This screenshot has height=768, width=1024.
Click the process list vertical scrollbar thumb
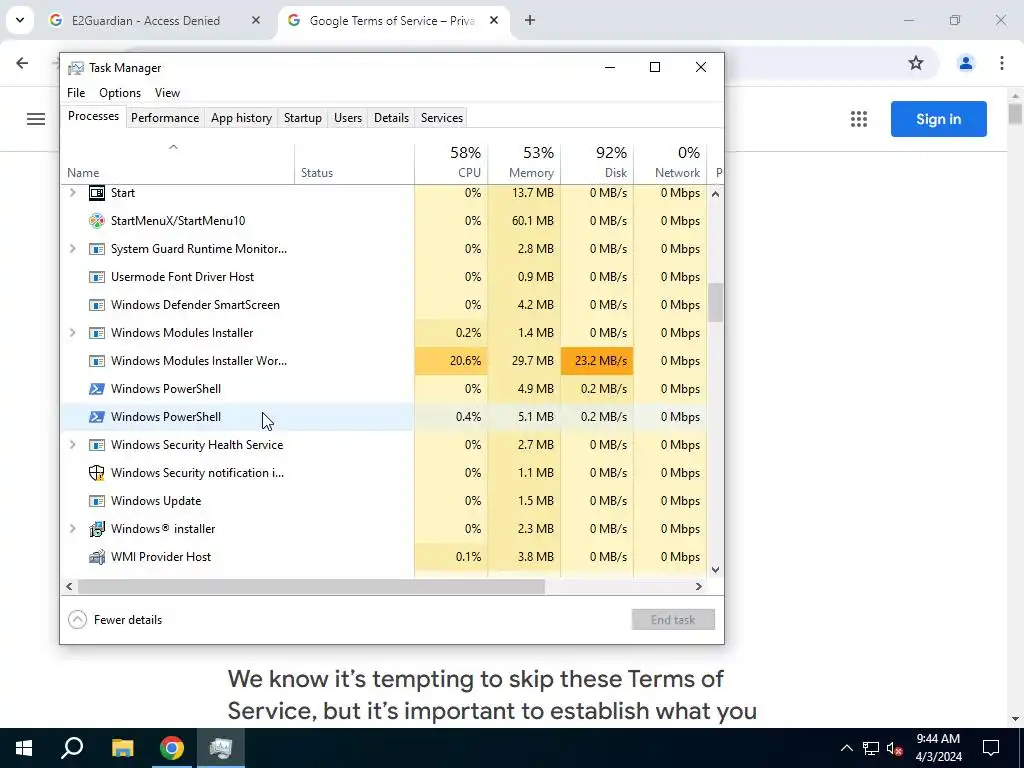(x=715, y=302)
